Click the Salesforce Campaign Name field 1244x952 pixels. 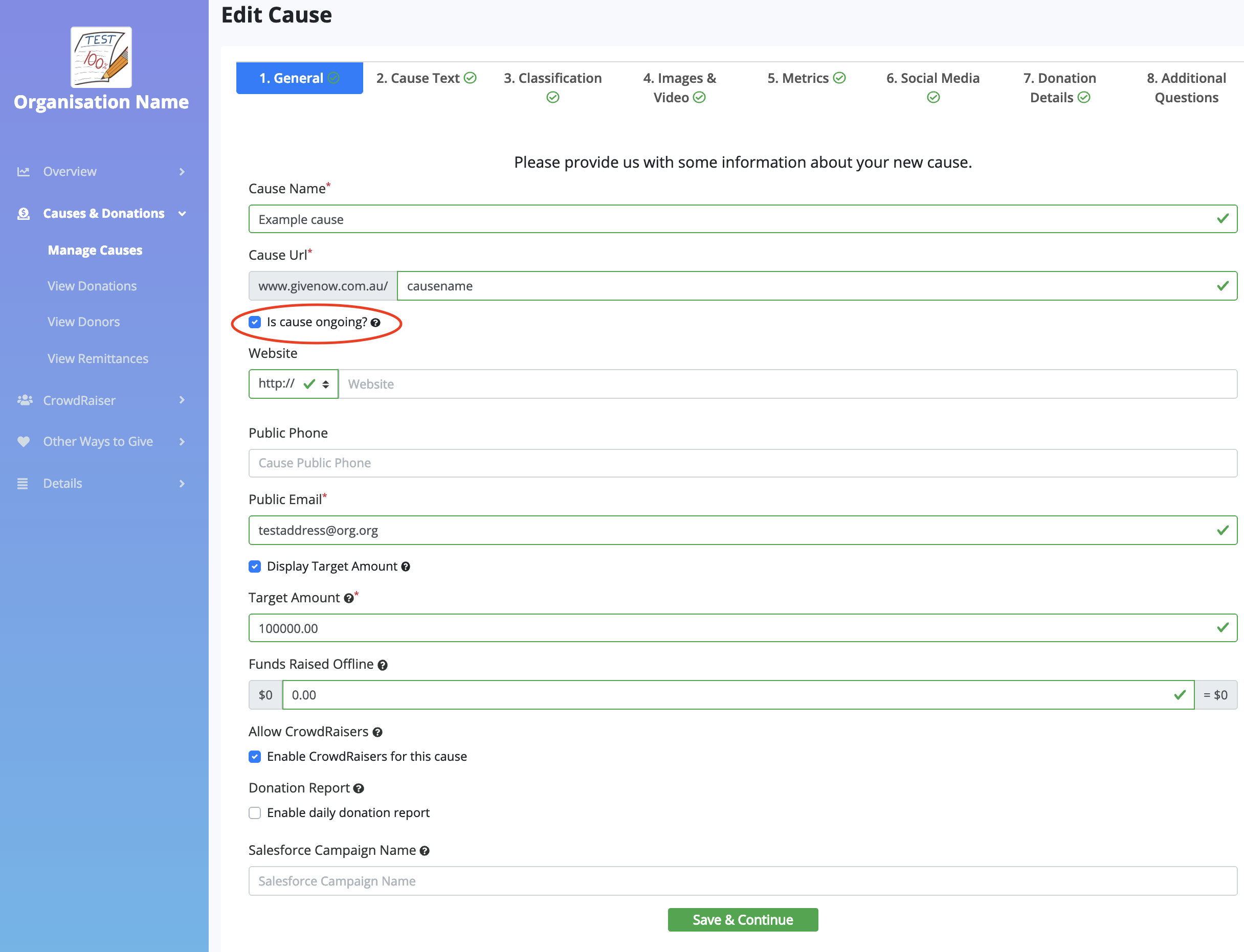pyautogui.click(x=743, y=881)
